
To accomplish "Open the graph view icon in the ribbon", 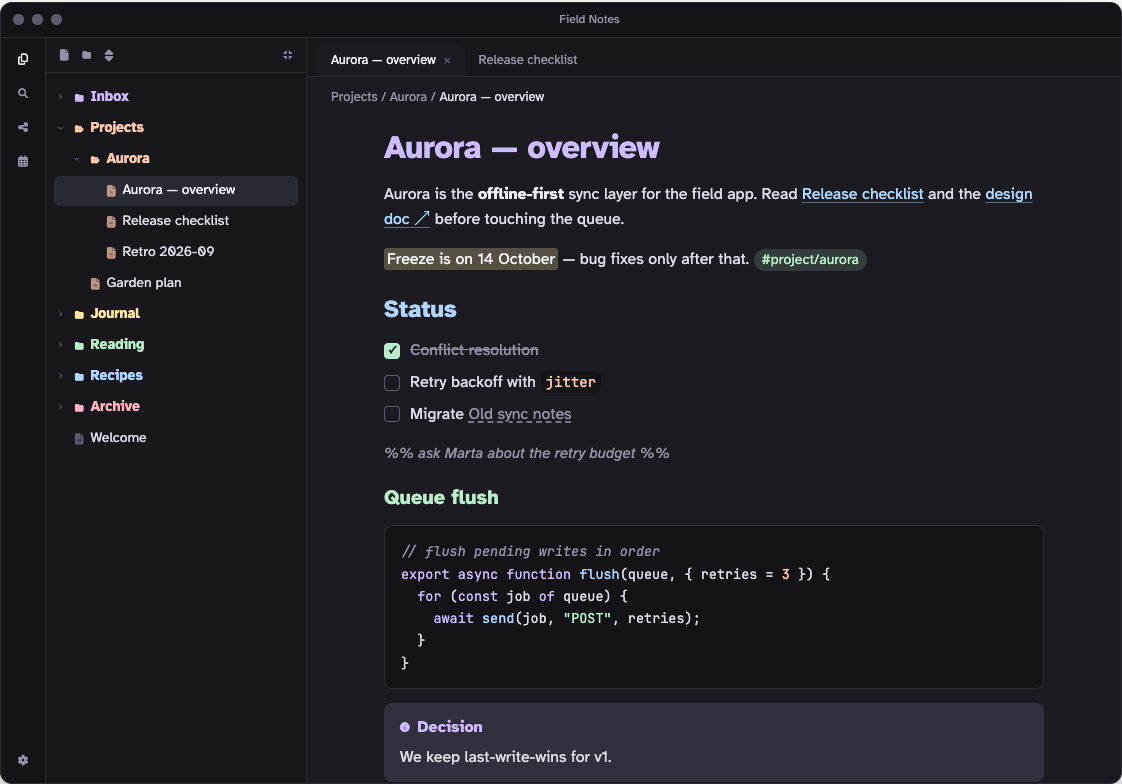I will (23, 127).
